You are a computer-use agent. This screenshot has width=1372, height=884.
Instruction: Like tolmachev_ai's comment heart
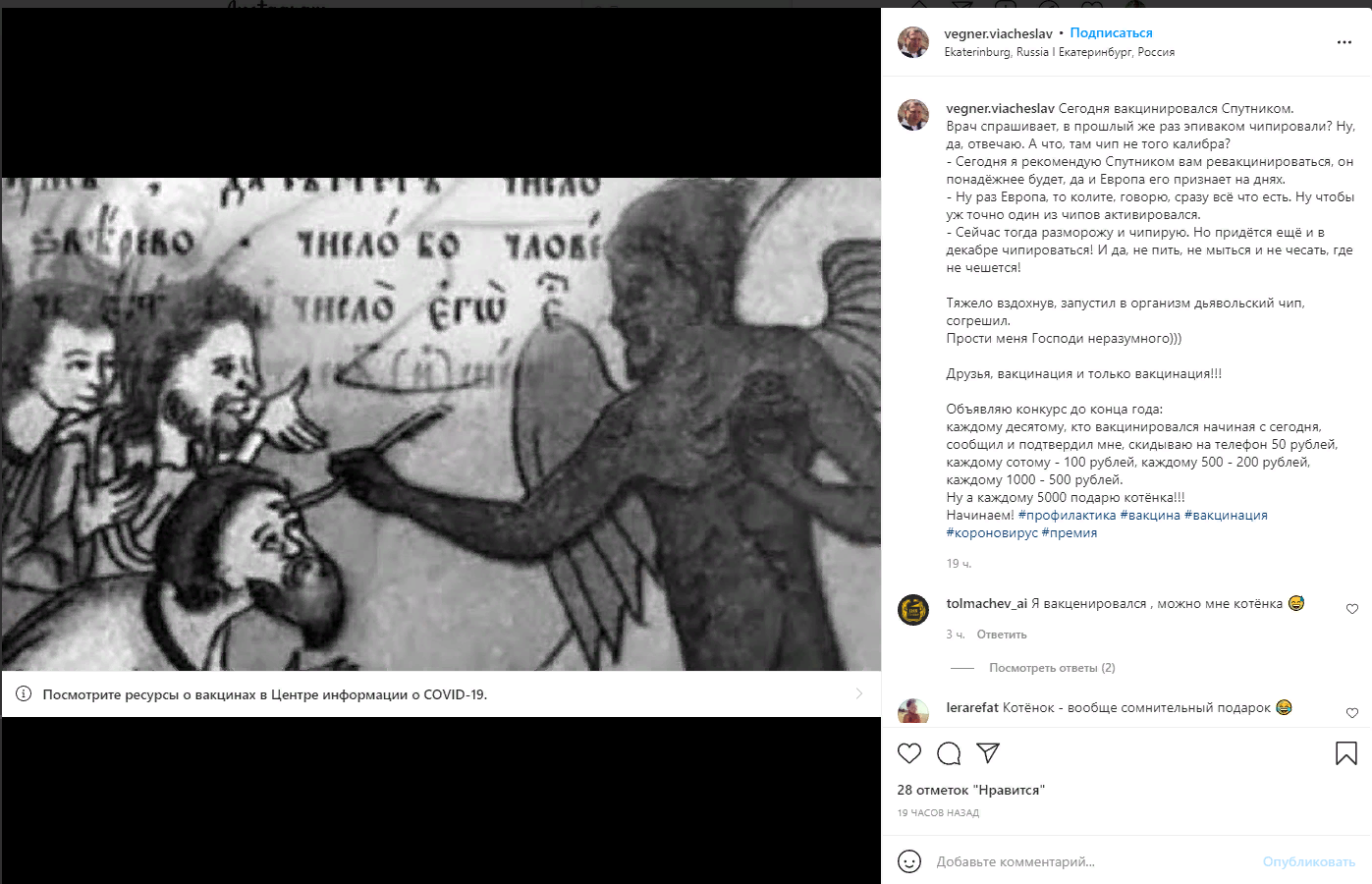[1352, 609]
